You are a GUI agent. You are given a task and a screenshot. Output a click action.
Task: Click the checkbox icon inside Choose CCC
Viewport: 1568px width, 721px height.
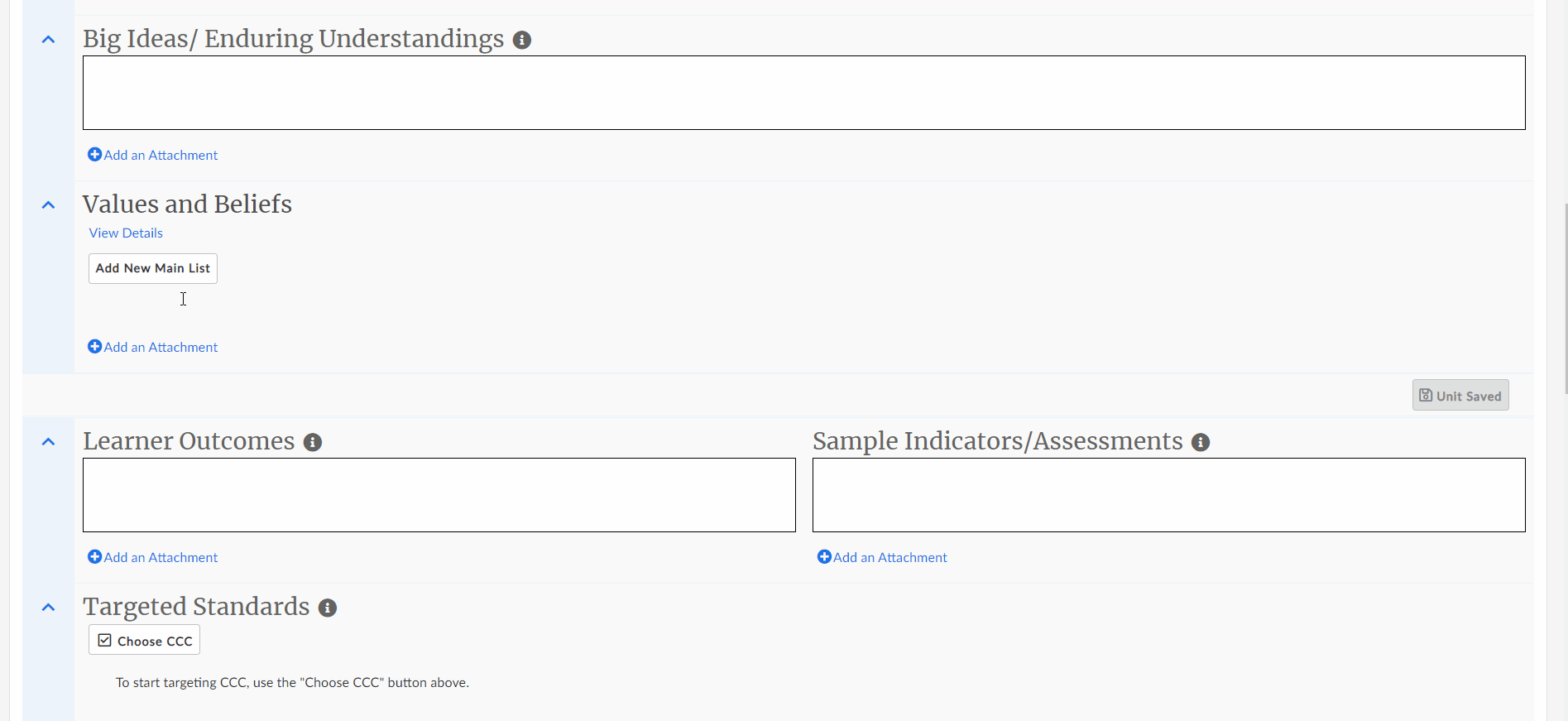104,639
